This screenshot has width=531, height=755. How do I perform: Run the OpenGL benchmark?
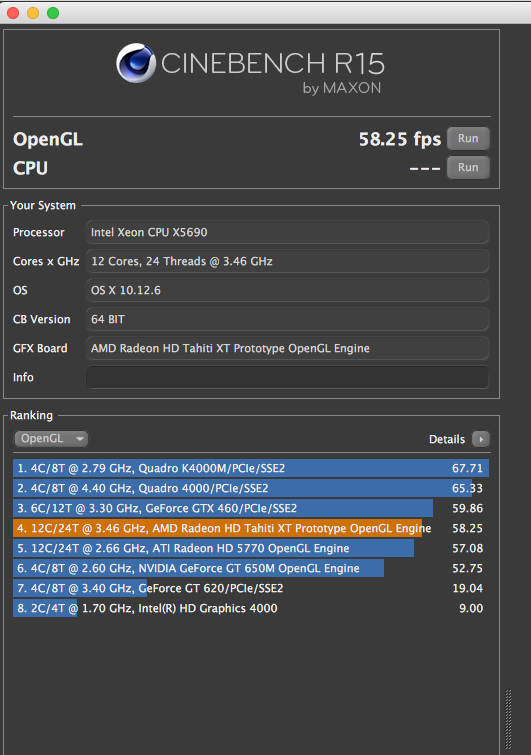[x=468, y=139]
